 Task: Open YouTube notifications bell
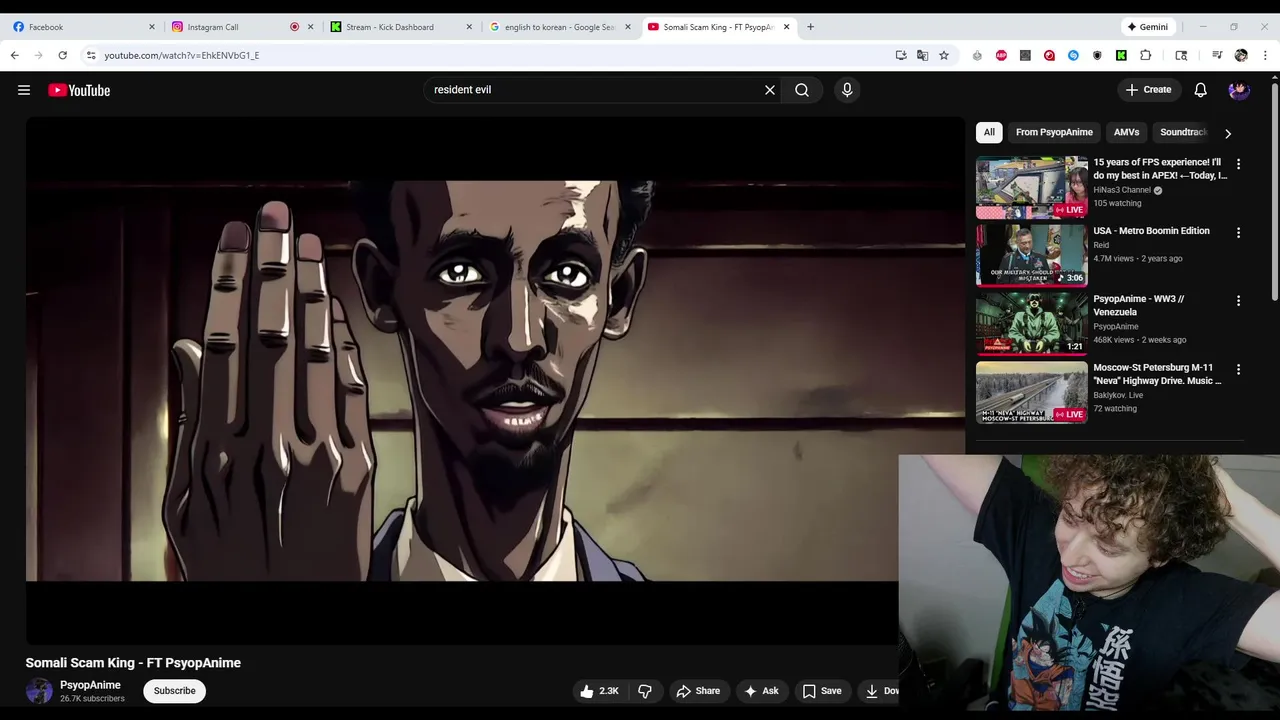[1201, 90]
